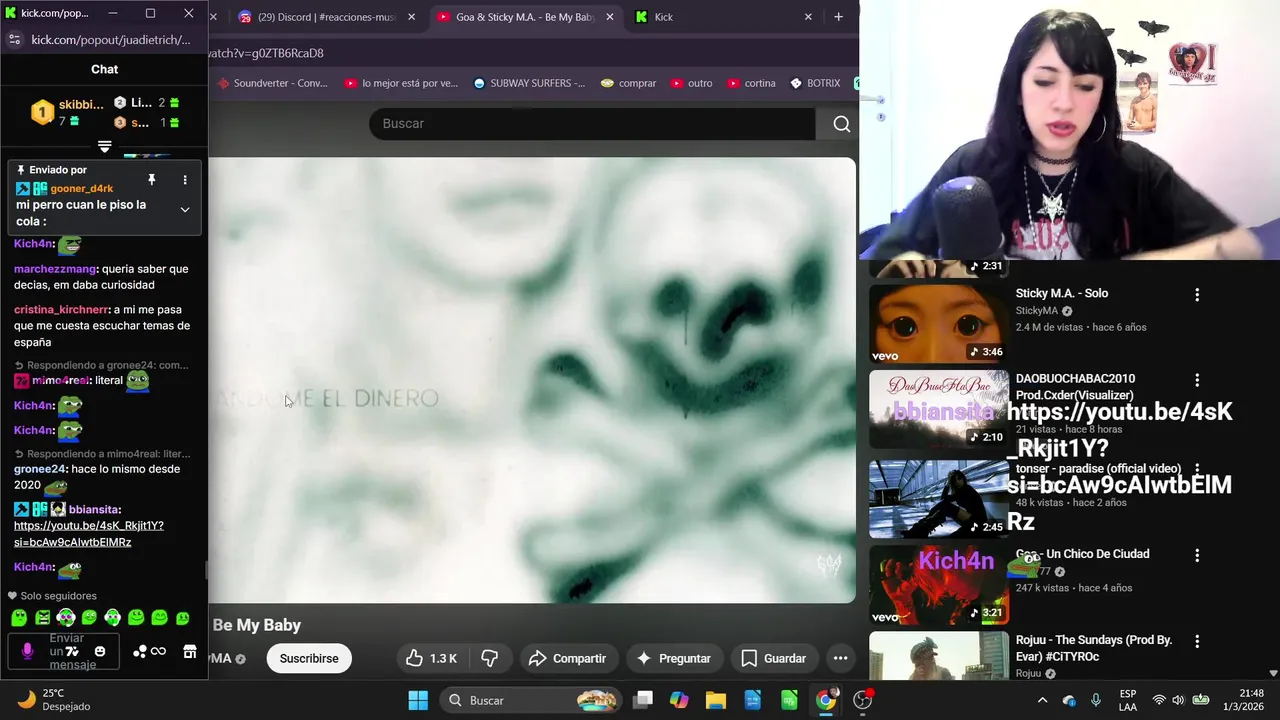Open bbiansita's youtu.be link in chat
Screen dimensions: 1280x720
pos(88,534)
